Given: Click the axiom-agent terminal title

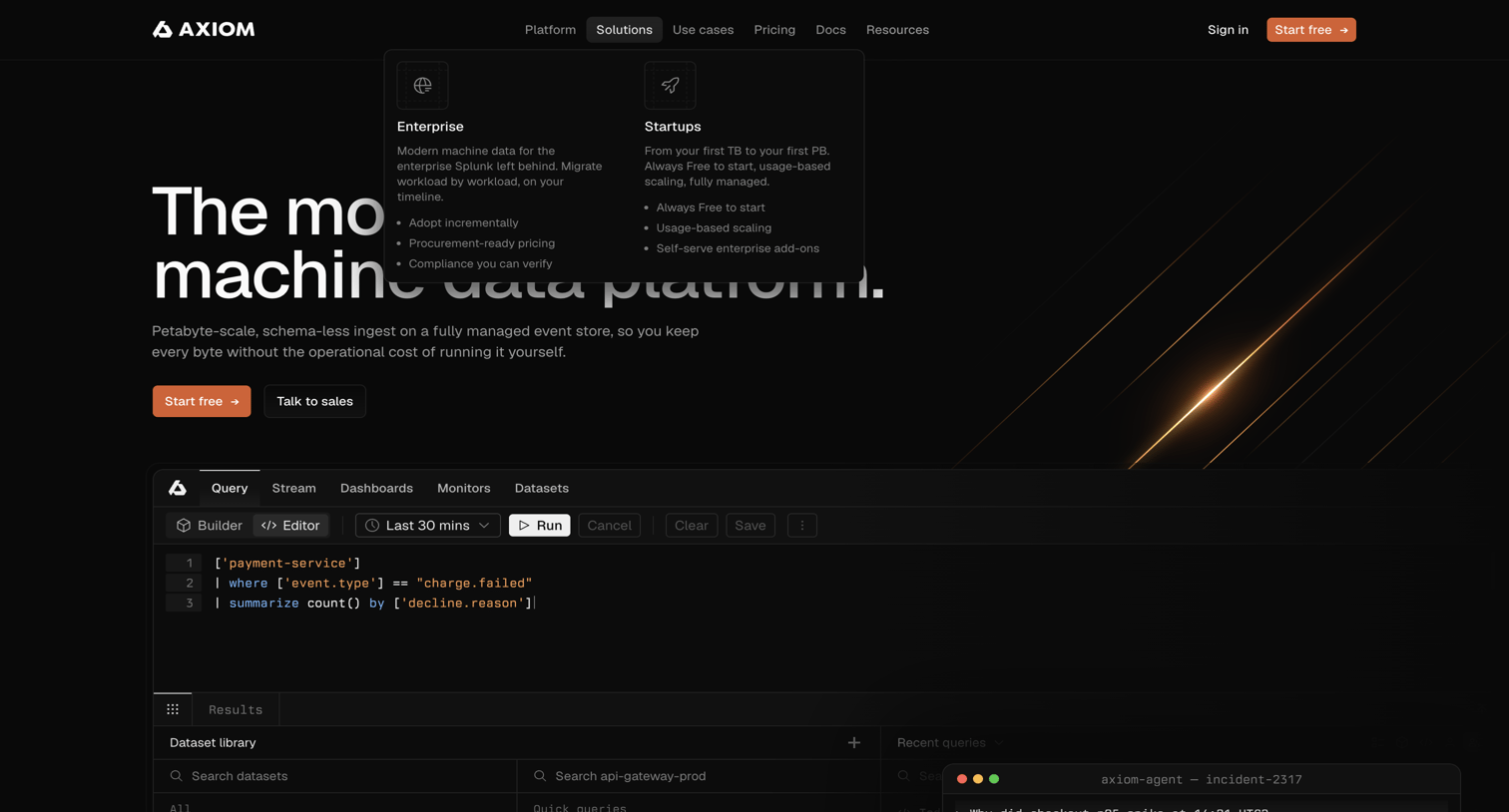Looking at the screenshot, I should point(1201,780).
